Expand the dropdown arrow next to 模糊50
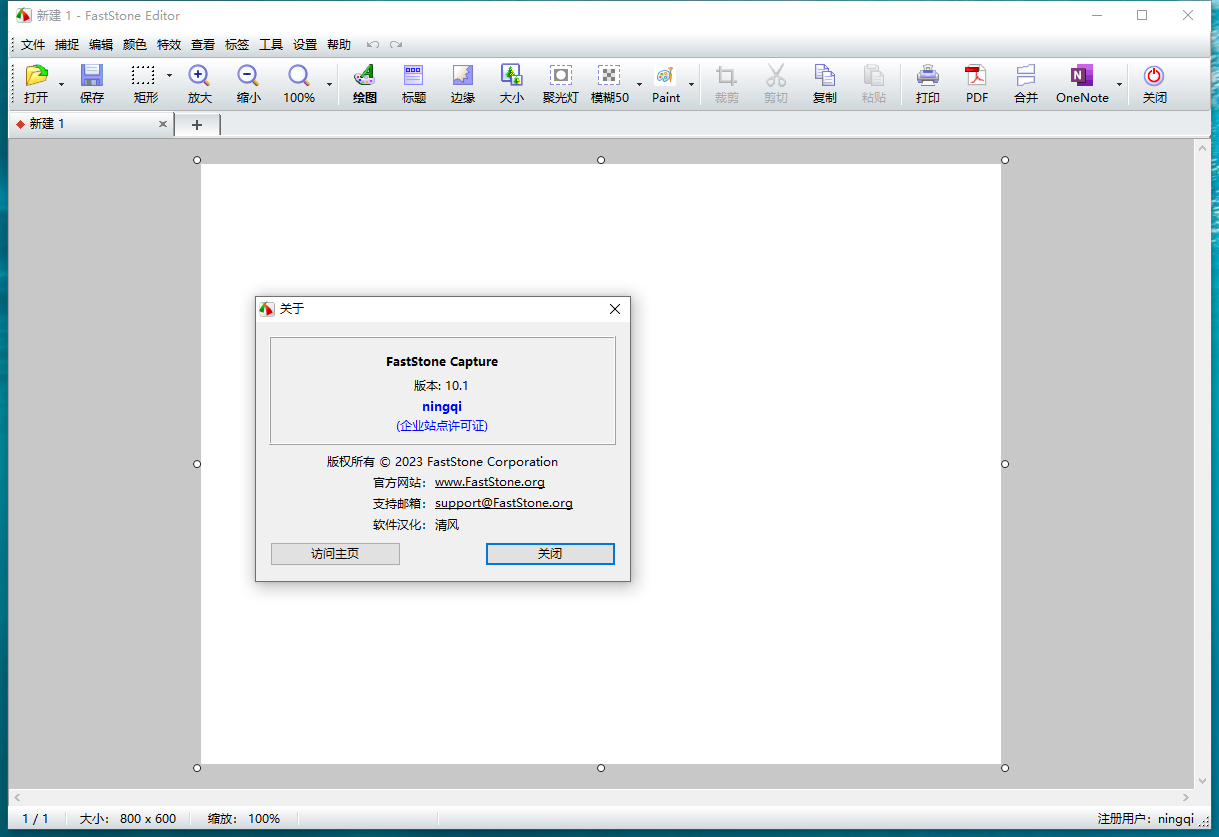Viewport: 1219px width, 837px height. [x=640, y=84]
